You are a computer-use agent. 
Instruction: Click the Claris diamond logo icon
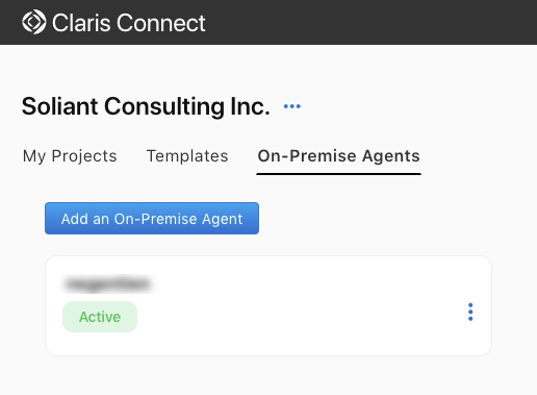point(34,22)
